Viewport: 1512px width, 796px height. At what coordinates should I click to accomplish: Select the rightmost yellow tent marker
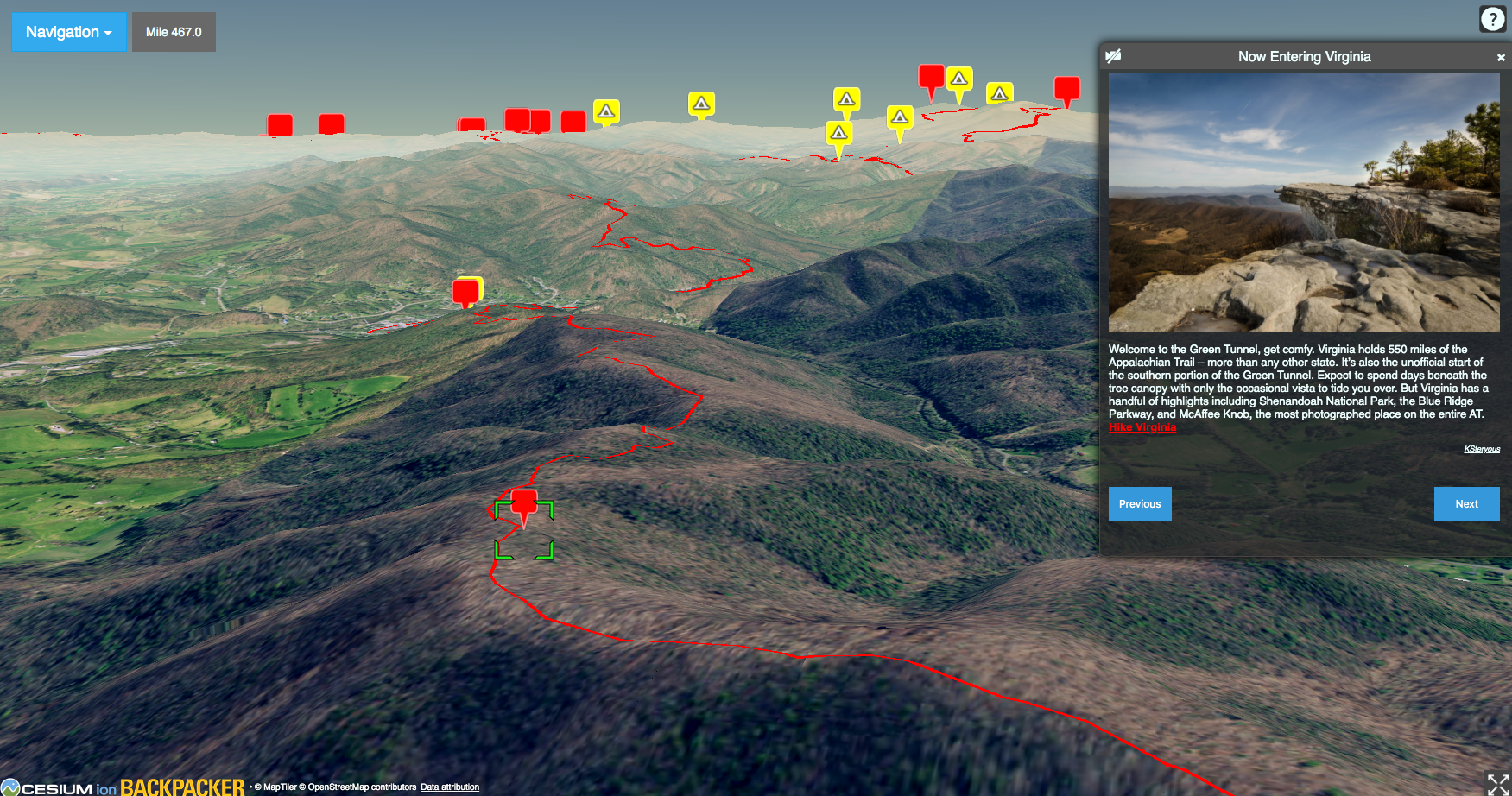[999, 93]
